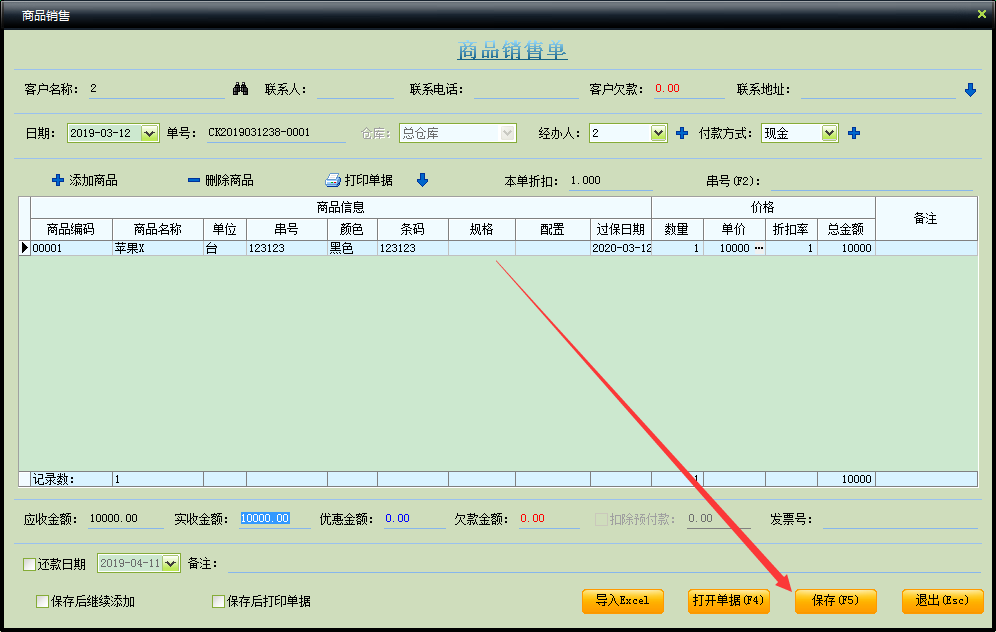Enable 保存后打印单据 checkbox
The image size is (996, 632).
219,602
